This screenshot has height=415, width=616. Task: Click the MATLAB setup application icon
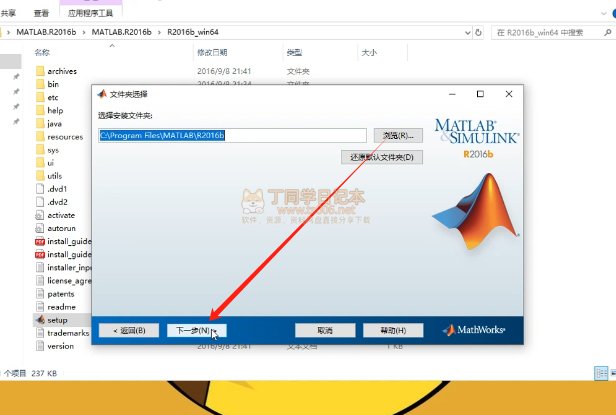(x=40, y=320)
